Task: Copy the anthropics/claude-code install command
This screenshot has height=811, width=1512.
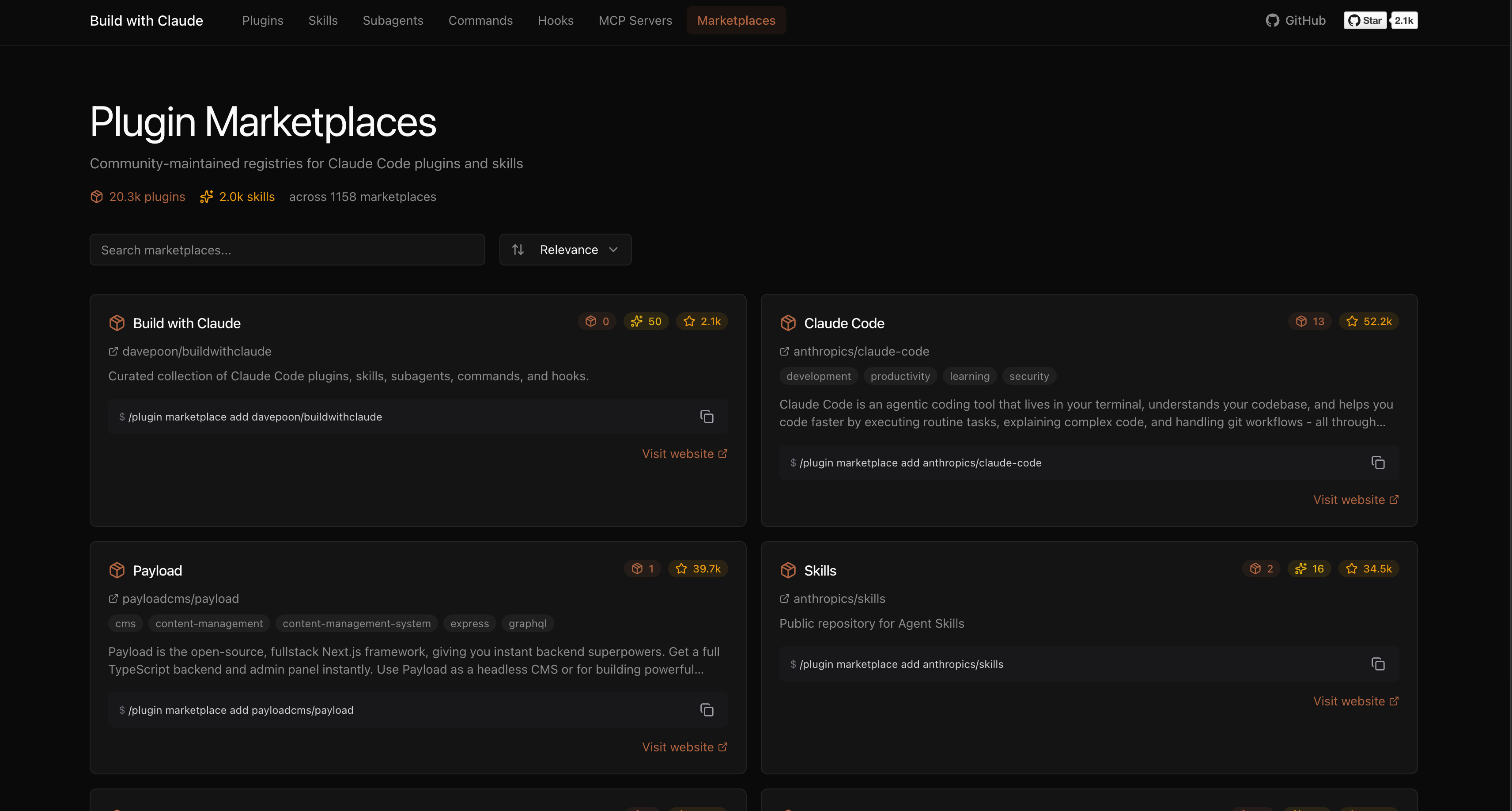Action: pyautogui.click(x=1378, y=462)
